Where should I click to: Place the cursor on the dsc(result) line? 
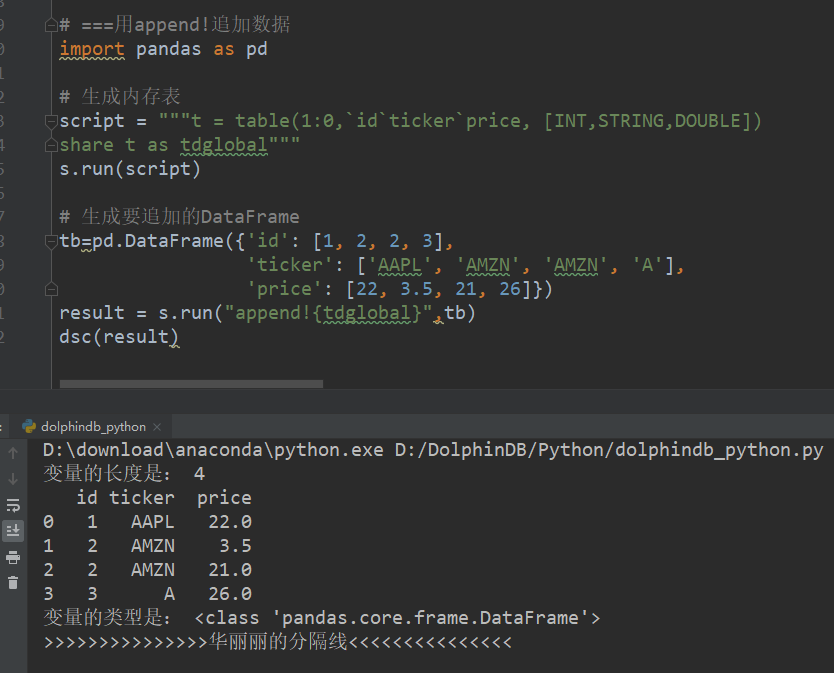tap(120, 337)
